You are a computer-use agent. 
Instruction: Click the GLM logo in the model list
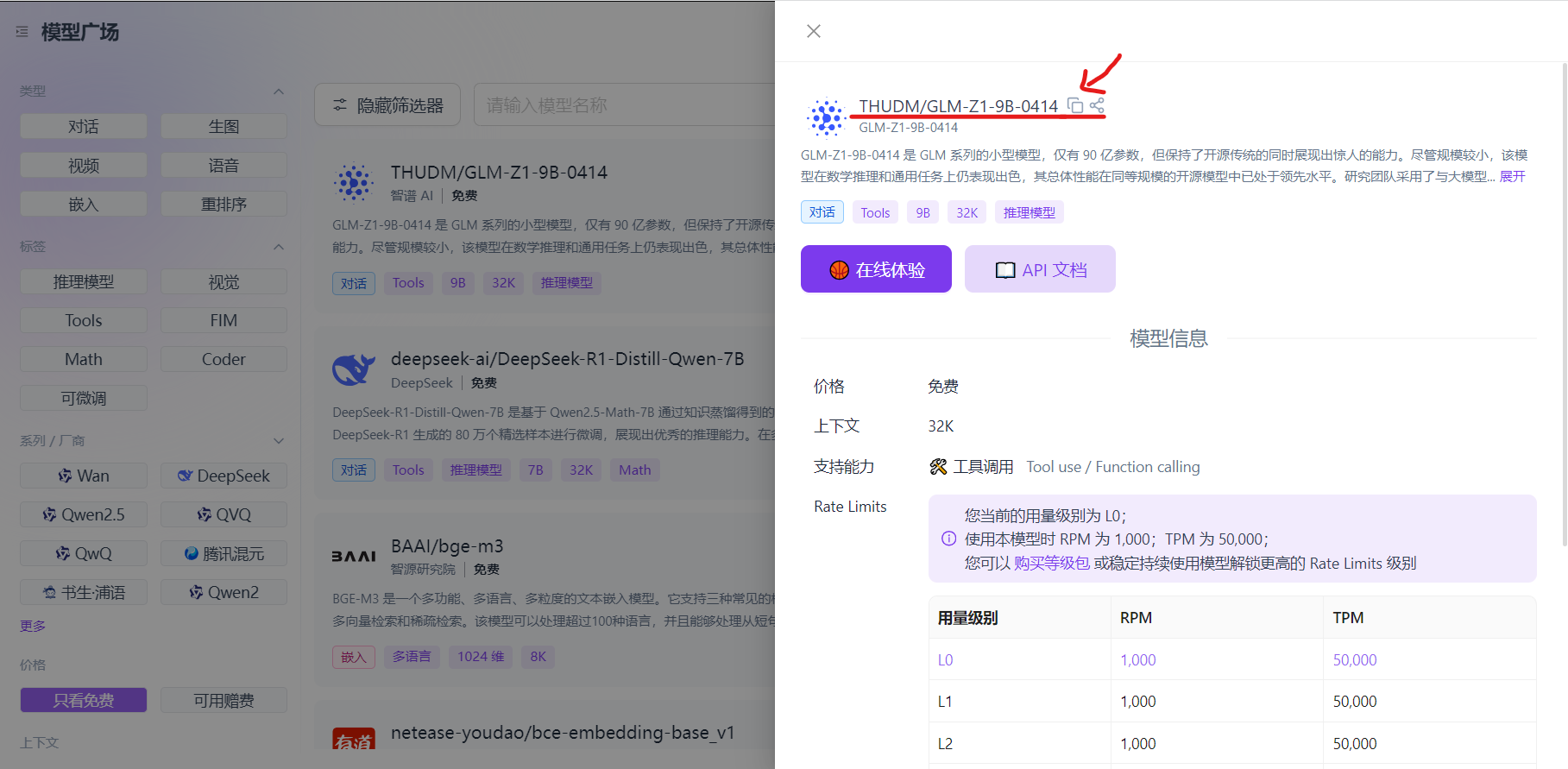point(353,183)
